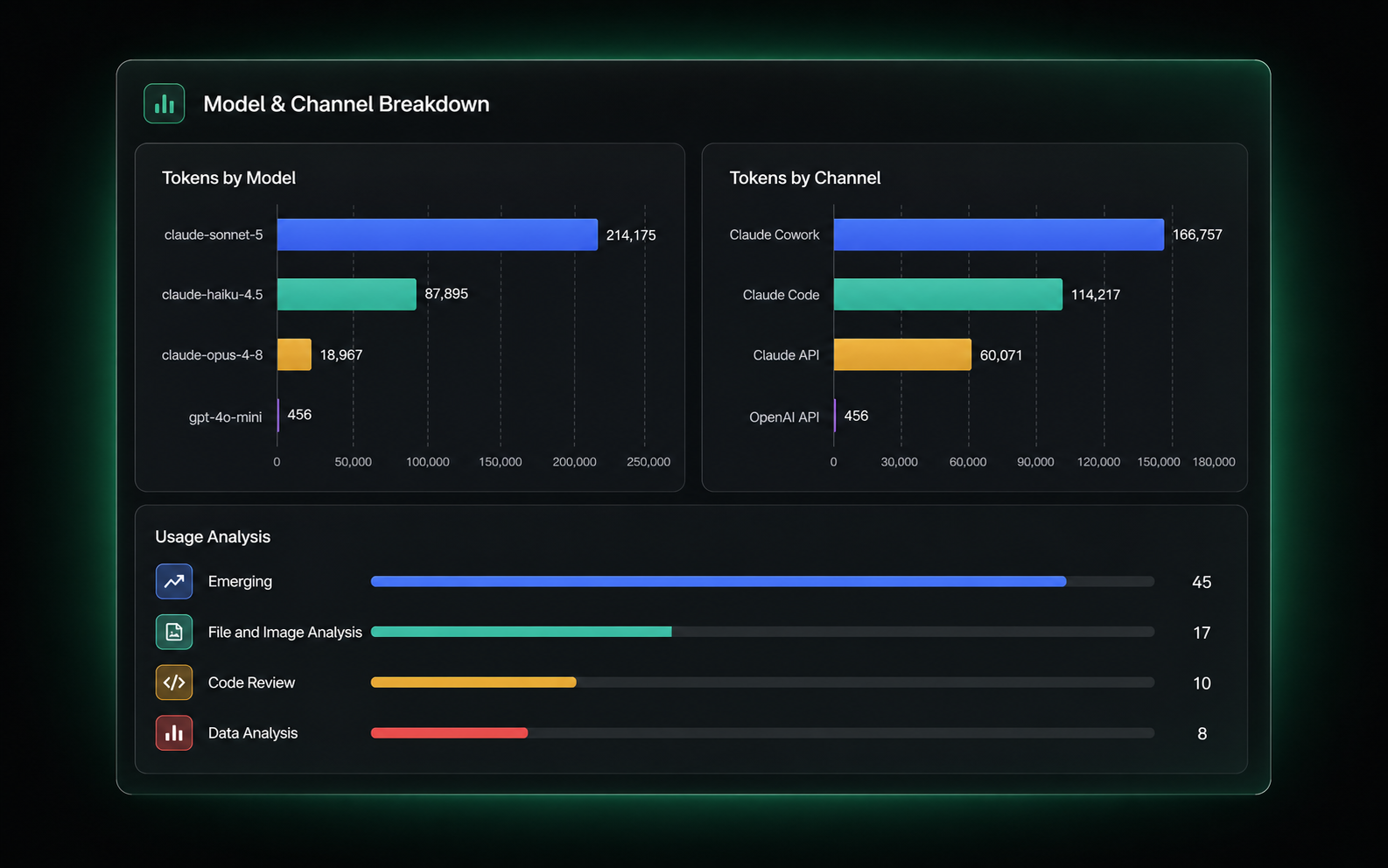Click the 50,000 axis tick label
The image size is (1388, 868).
354,462
